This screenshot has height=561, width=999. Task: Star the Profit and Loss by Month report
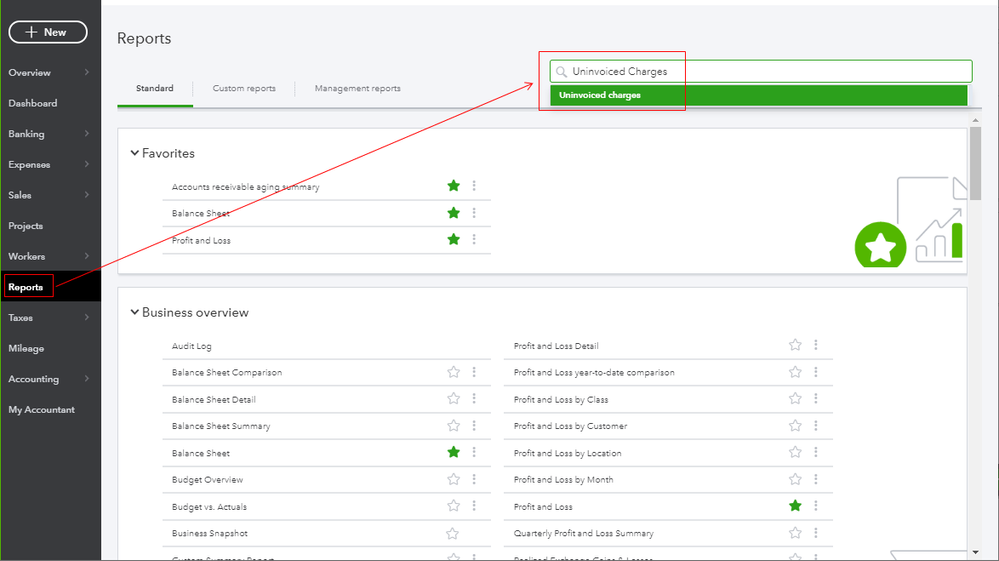pyautogui.click(x=795, y=479)
